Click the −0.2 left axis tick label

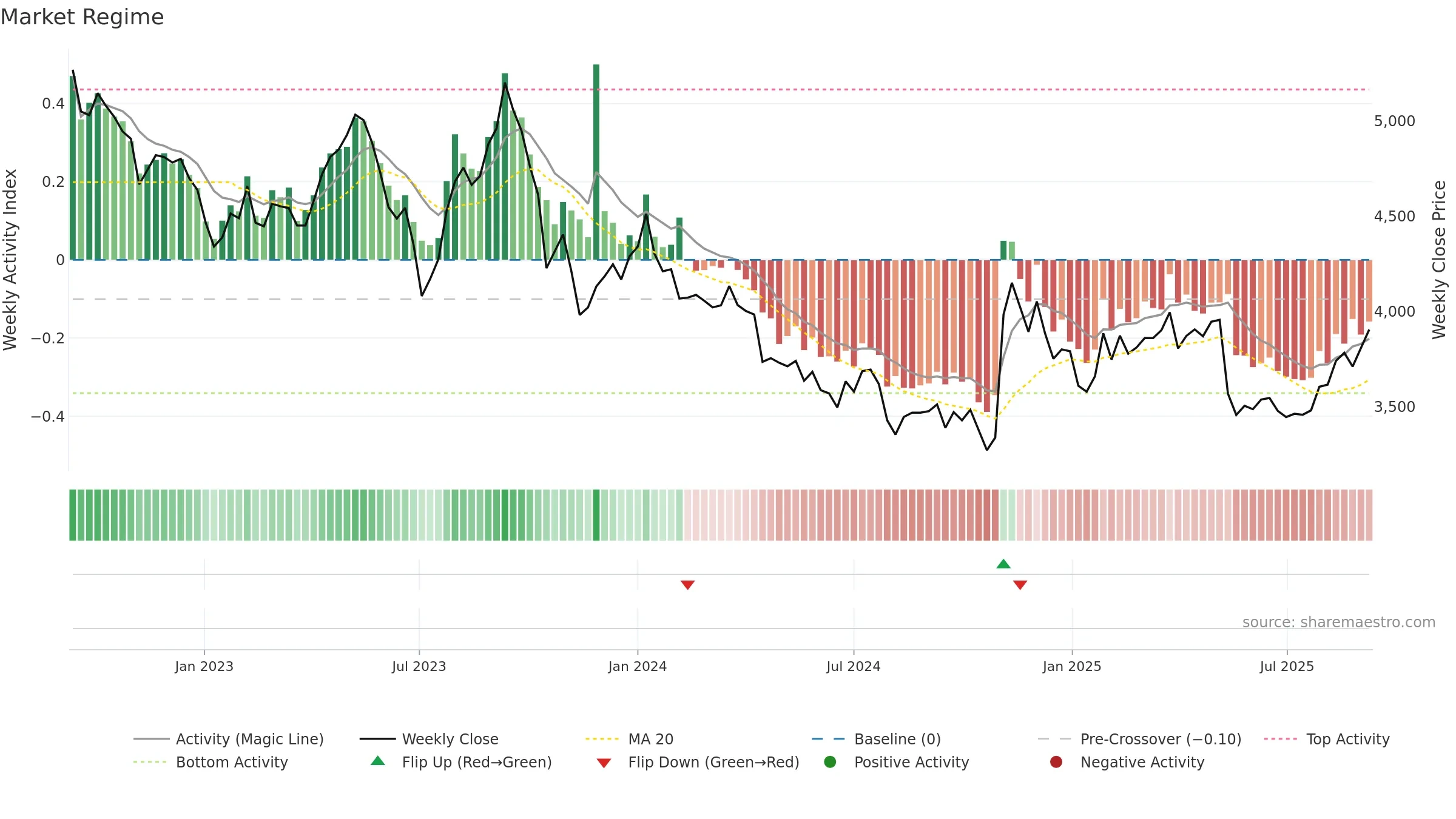[47, 339]
